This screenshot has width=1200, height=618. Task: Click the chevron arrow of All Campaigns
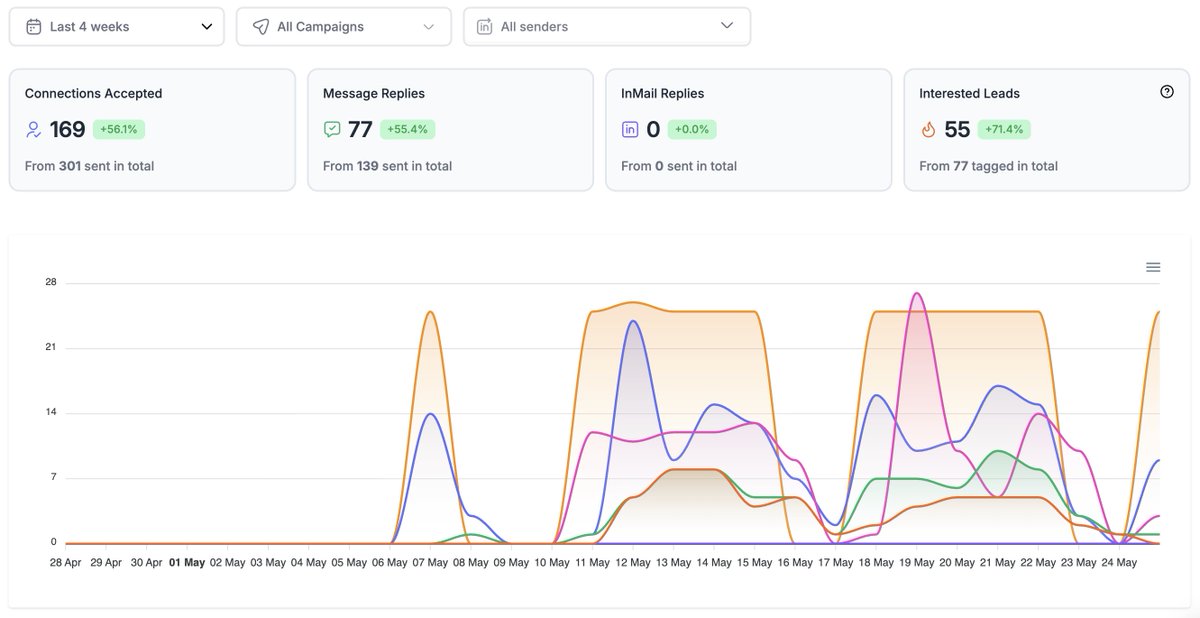point(429,27)
